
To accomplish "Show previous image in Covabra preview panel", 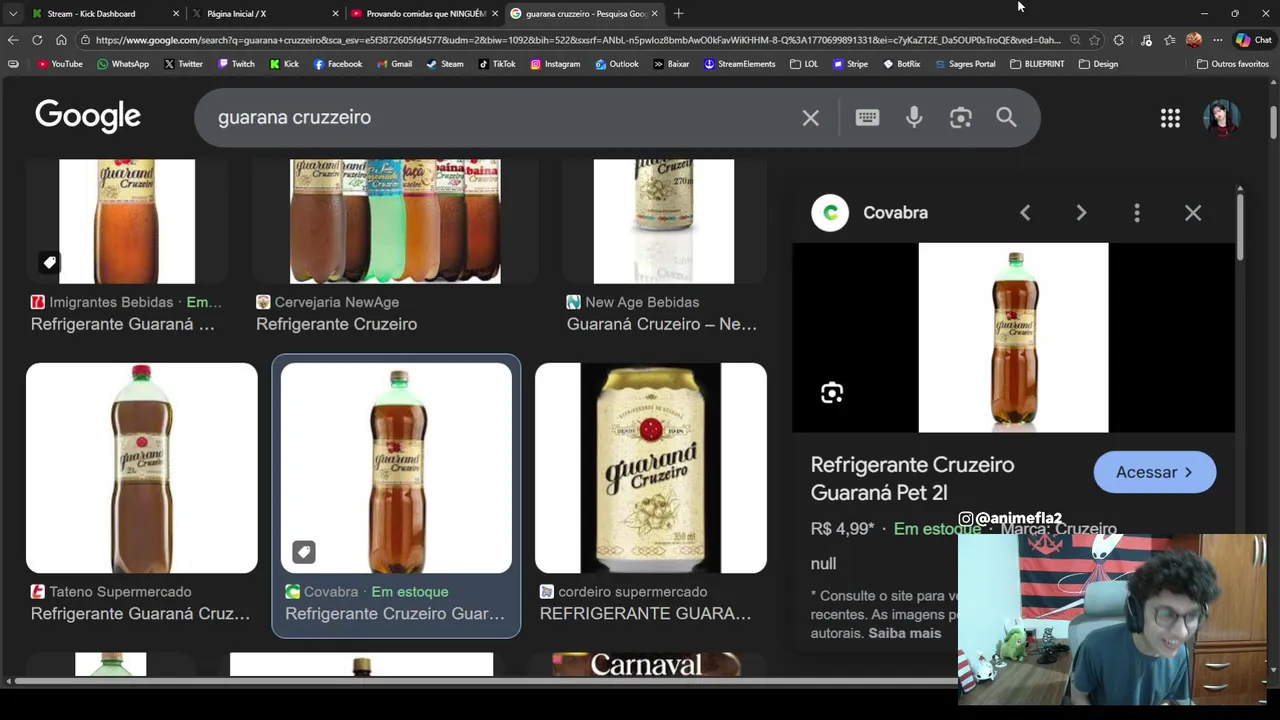I will (1025, 213).
